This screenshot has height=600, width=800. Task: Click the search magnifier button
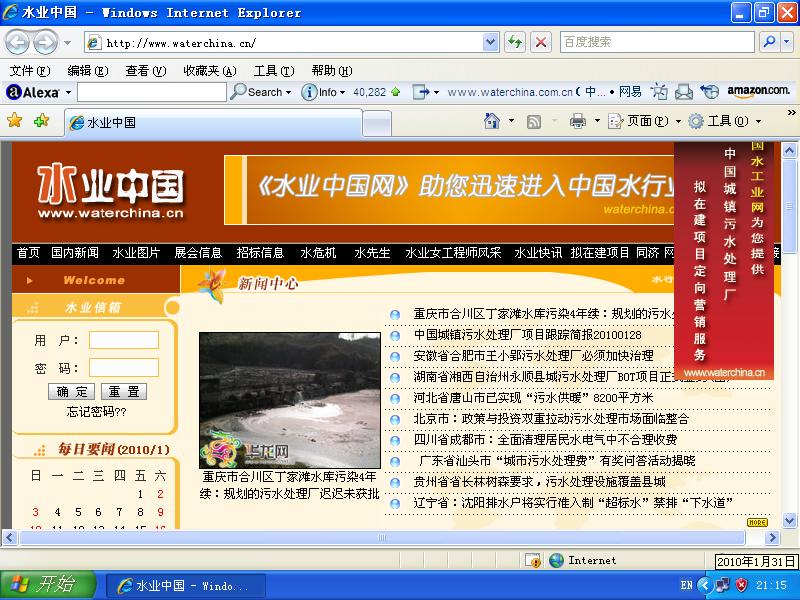tap(769, 42)
